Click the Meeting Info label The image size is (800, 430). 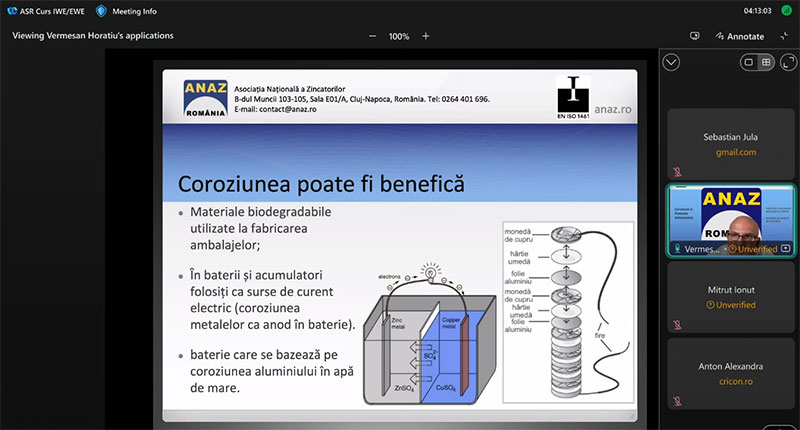pos(134,11)
